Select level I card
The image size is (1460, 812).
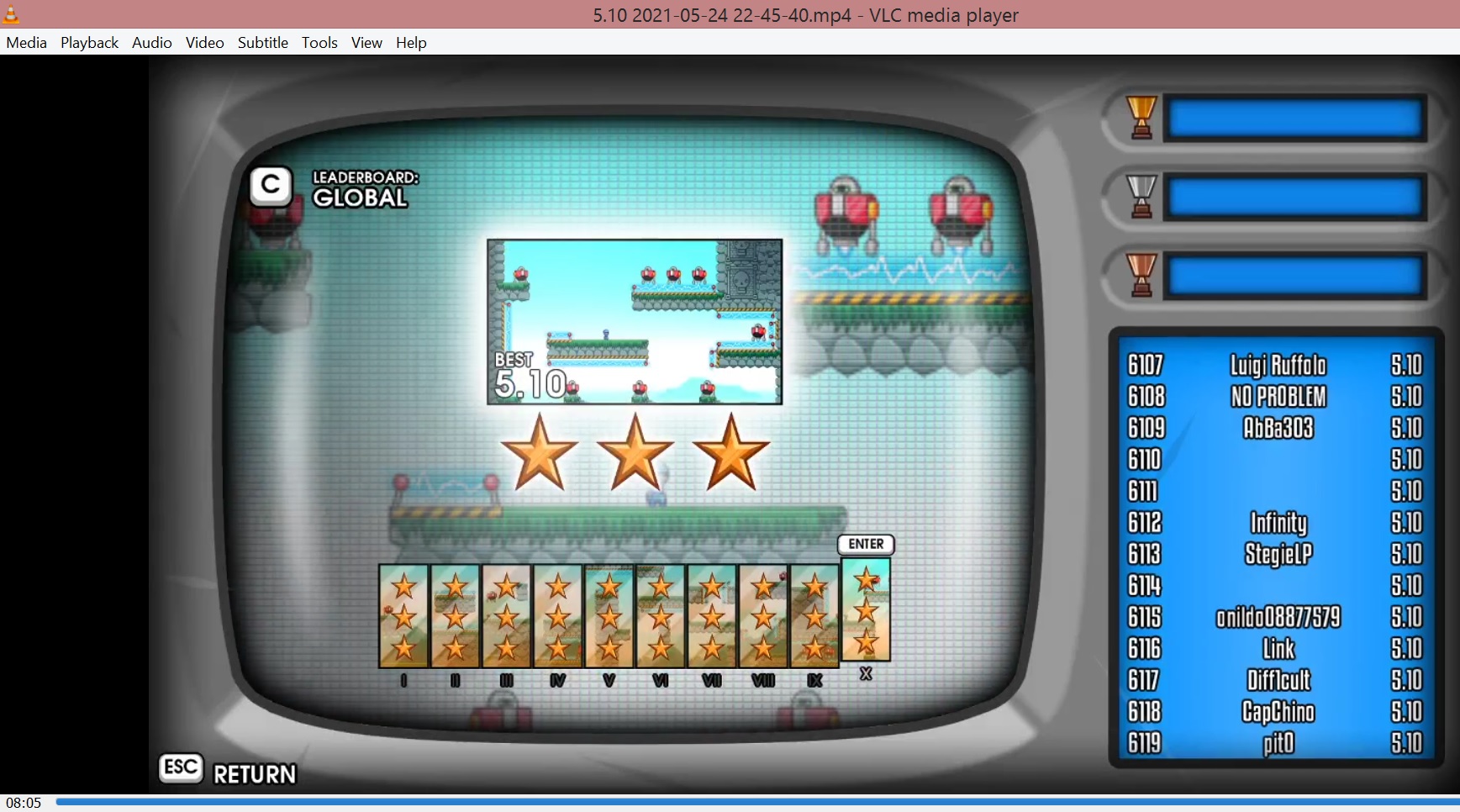tap(403, 616)
